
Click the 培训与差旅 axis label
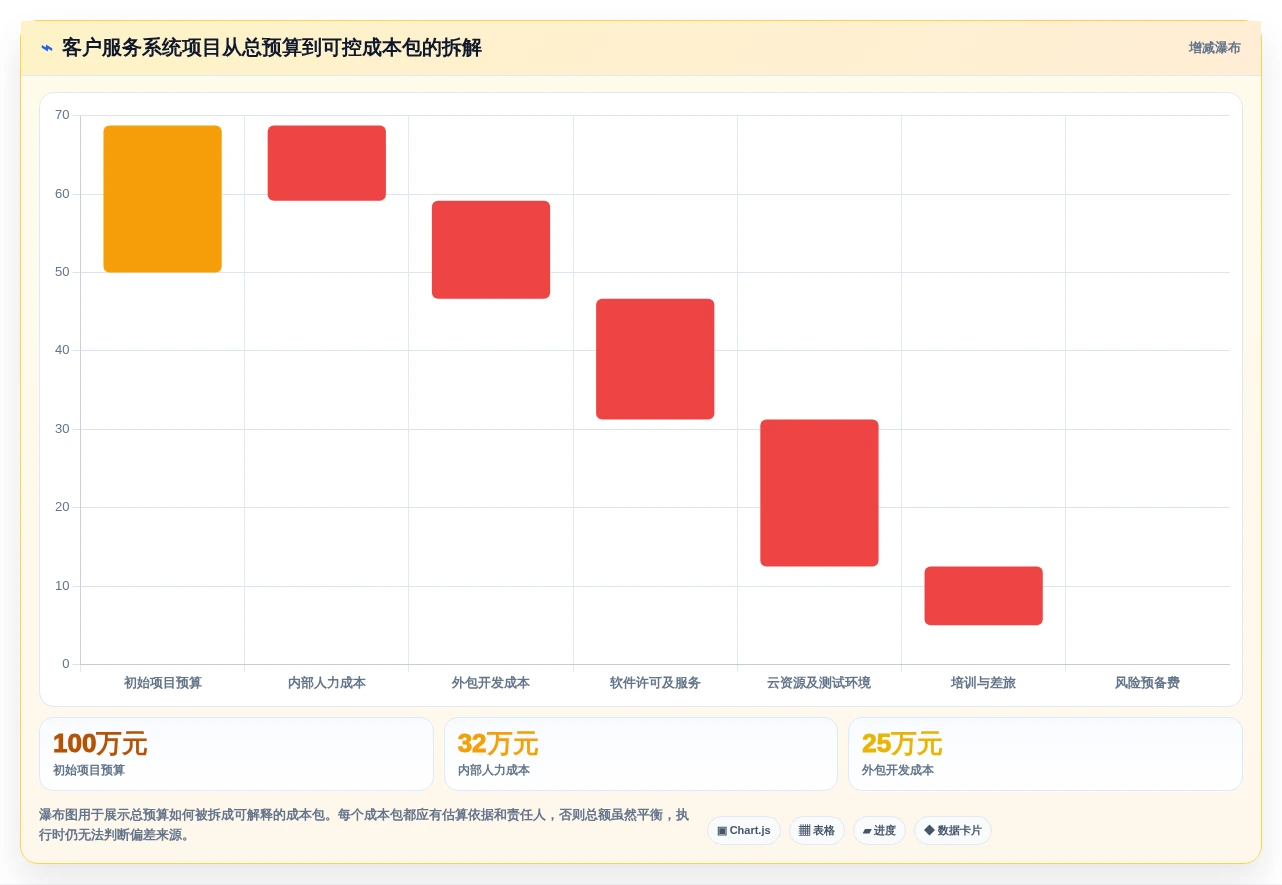click(983, 683)
